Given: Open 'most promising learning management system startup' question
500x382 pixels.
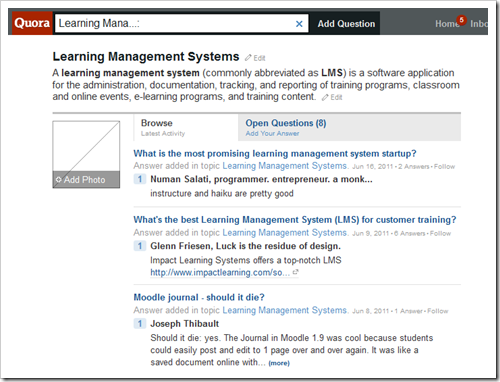Looking at the screenshot, I should pyautogui.click(x=275, y=154).
